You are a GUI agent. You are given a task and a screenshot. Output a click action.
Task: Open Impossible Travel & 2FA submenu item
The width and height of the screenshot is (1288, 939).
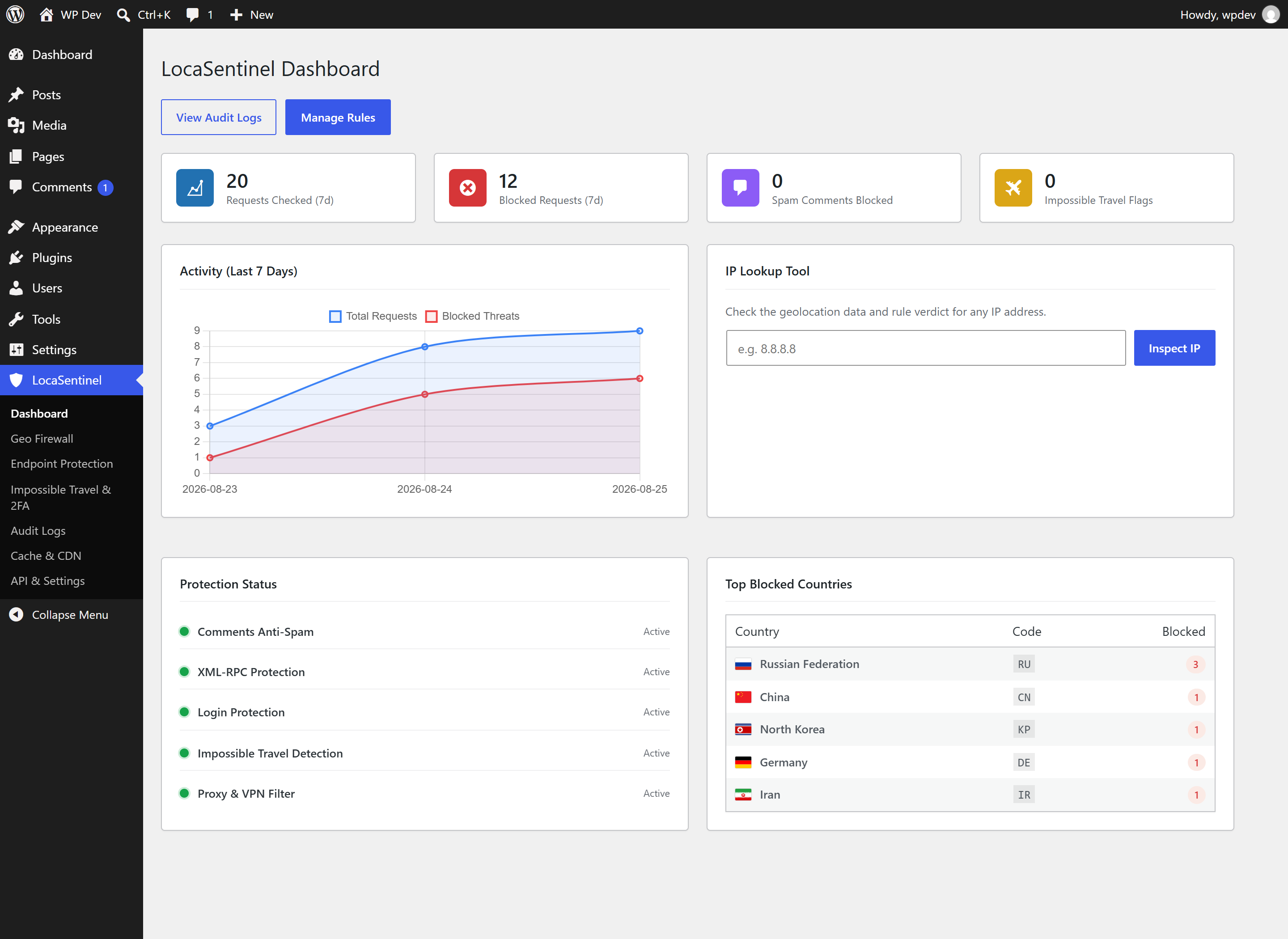point(61,497)
